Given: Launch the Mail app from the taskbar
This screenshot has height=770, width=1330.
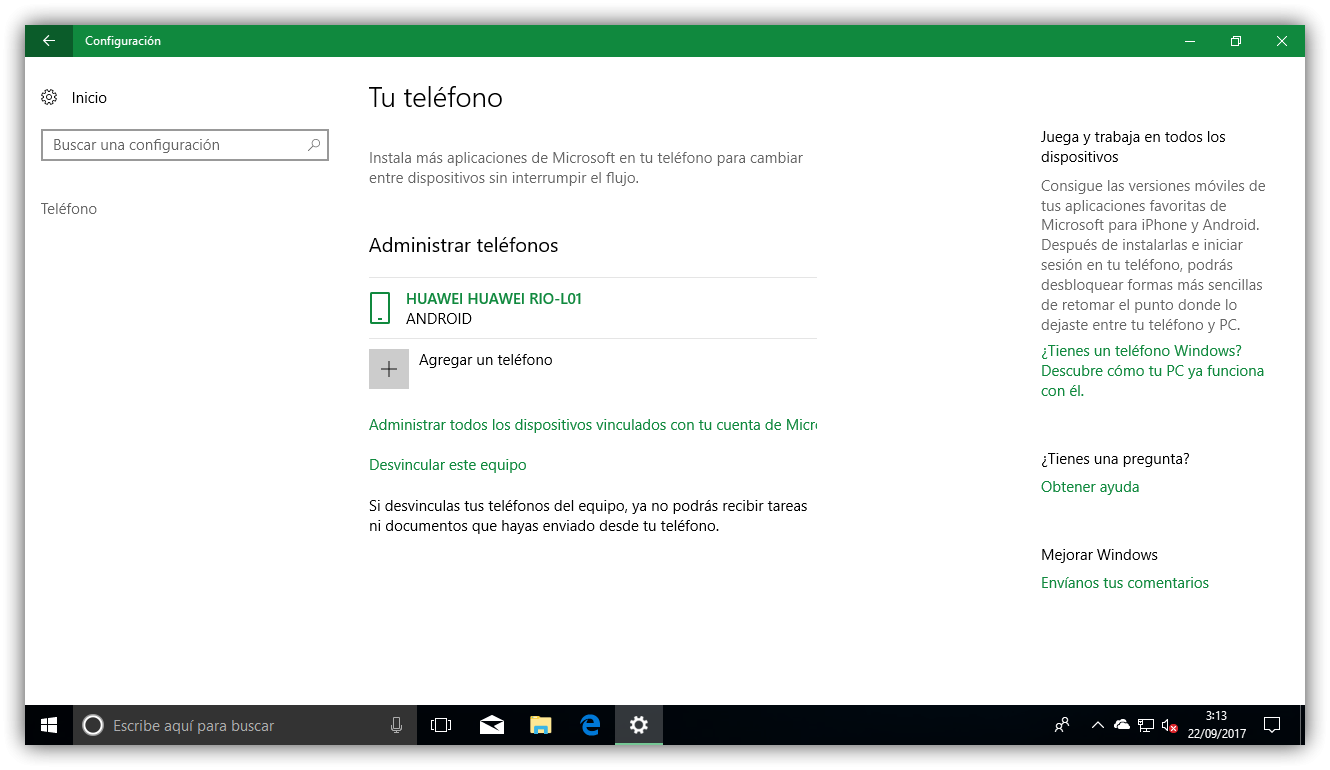Looking at the screenshot, I should pyautogui.click(x=491, y=725).
